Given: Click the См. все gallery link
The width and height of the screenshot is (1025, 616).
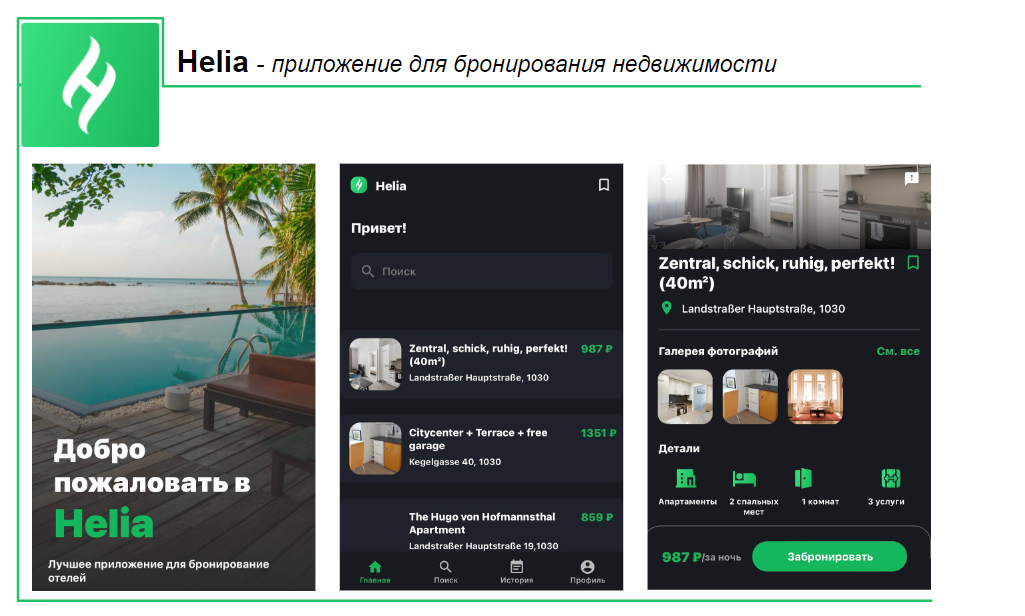Looking at the screenshot, I should click(898, 351).
